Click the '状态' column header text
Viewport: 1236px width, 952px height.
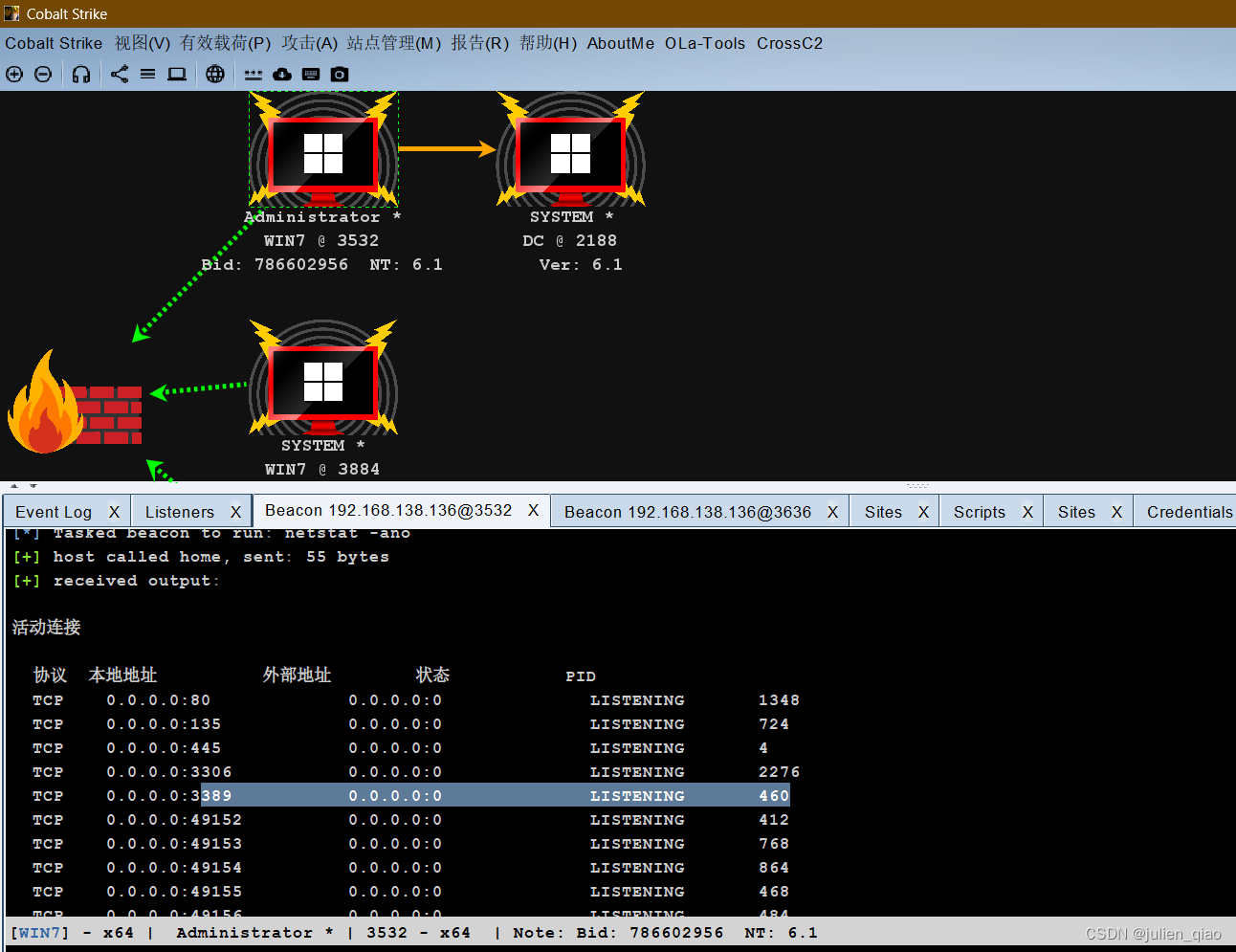click(432, 675)
